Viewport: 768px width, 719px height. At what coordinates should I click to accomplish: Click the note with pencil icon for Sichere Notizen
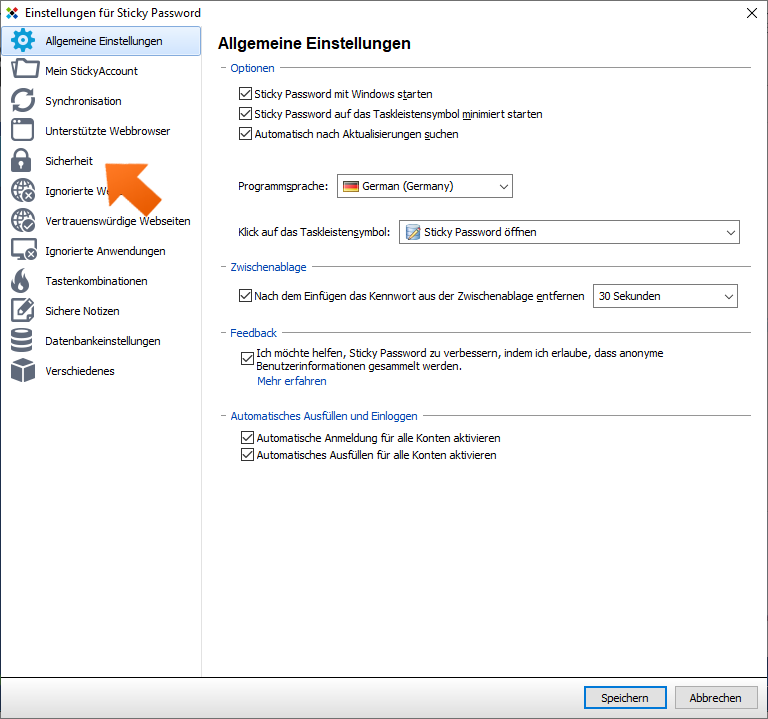23,310
